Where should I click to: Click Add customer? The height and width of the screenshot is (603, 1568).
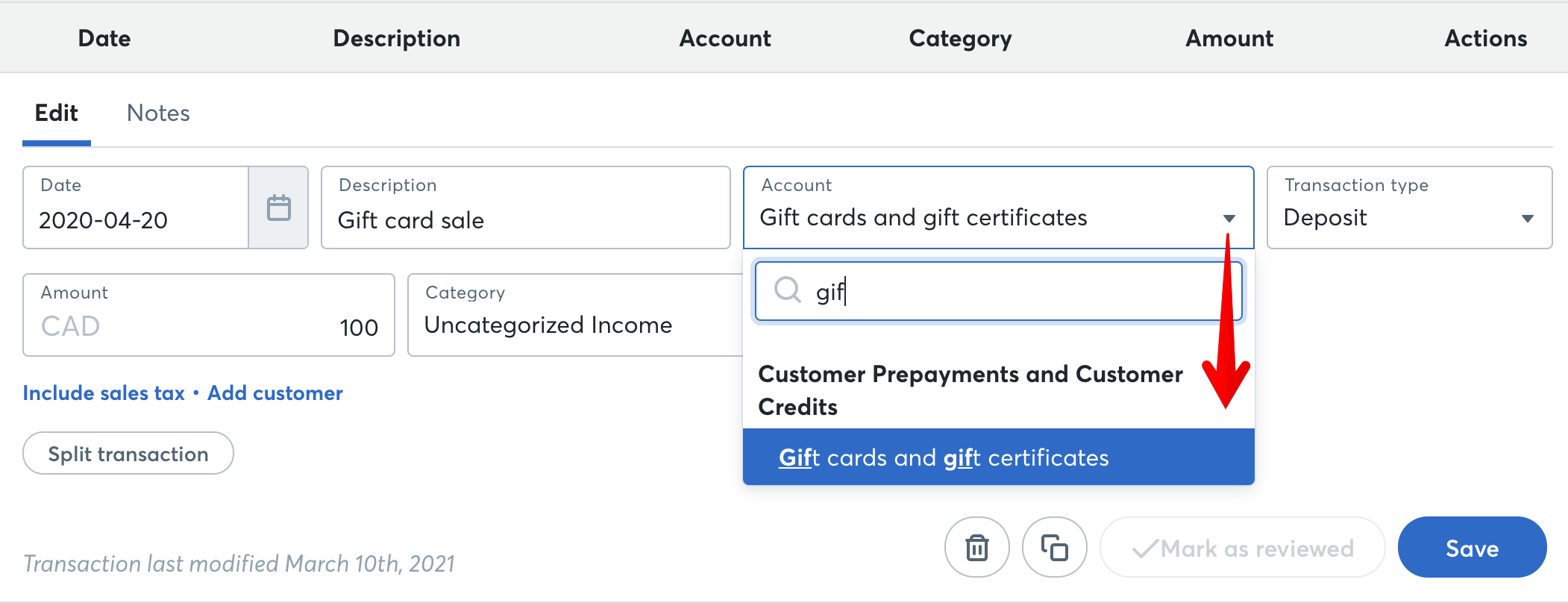275,393
